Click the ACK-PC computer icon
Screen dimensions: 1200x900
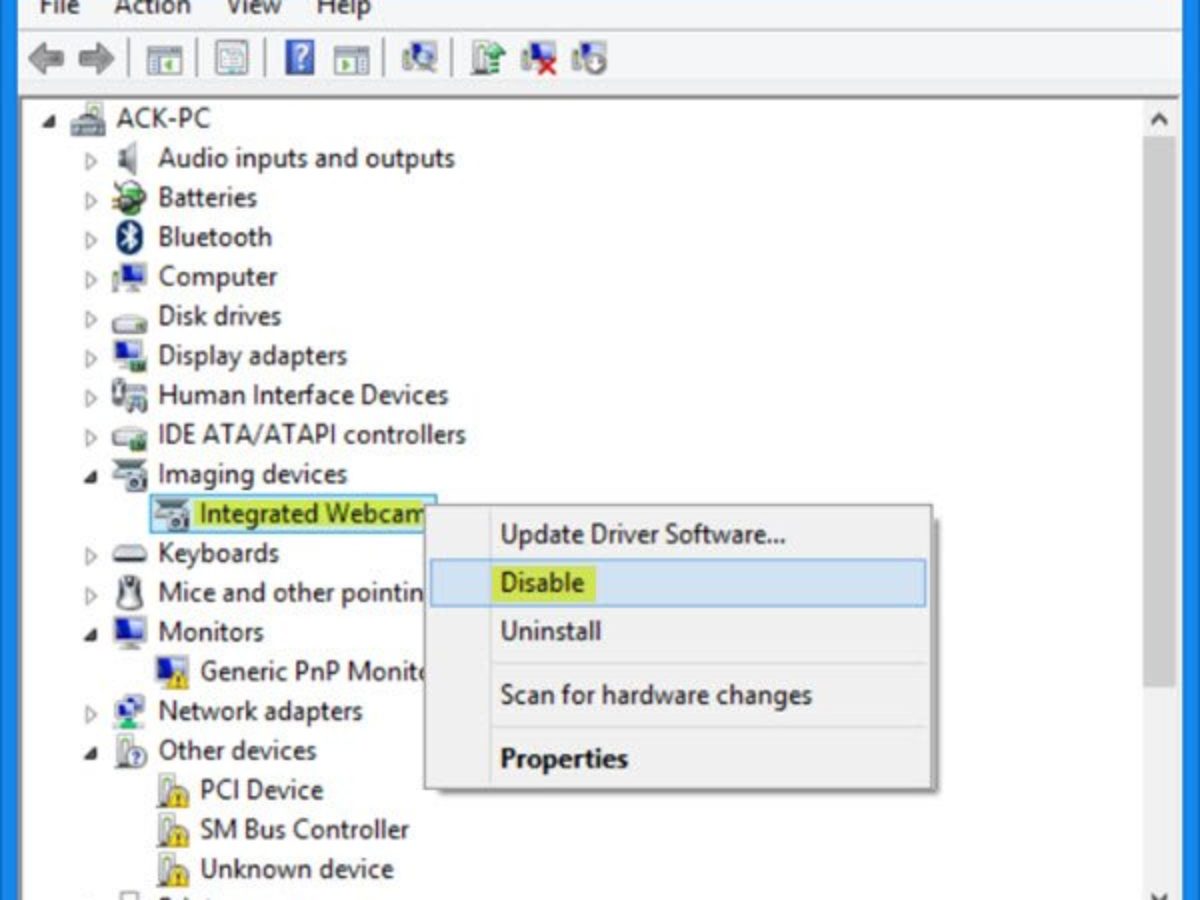click(89, 119)
